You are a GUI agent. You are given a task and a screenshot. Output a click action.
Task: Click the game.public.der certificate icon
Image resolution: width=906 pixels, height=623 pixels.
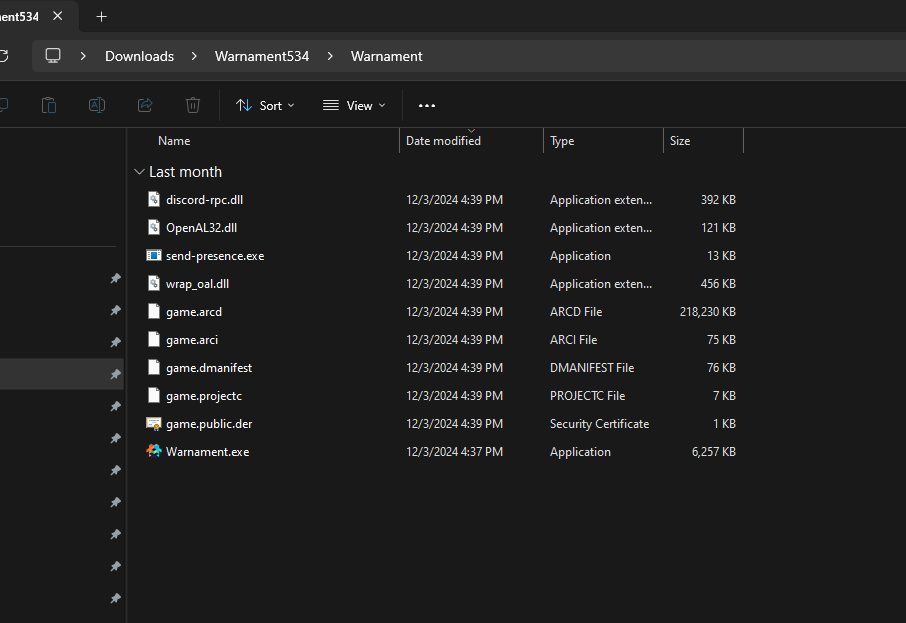pos(154,424)
